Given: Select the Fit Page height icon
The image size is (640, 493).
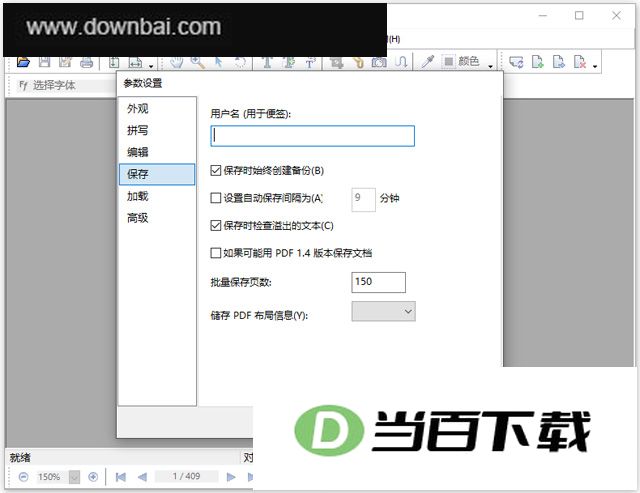Looking at the screenshot, I should pyautogui.click(x=114, y=62).
